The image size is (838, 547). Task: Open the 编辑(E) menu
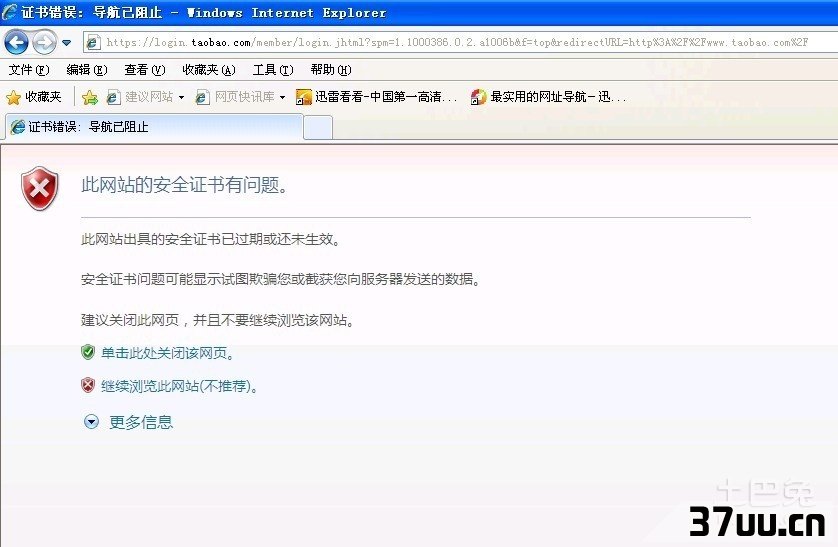click(87, 70)
